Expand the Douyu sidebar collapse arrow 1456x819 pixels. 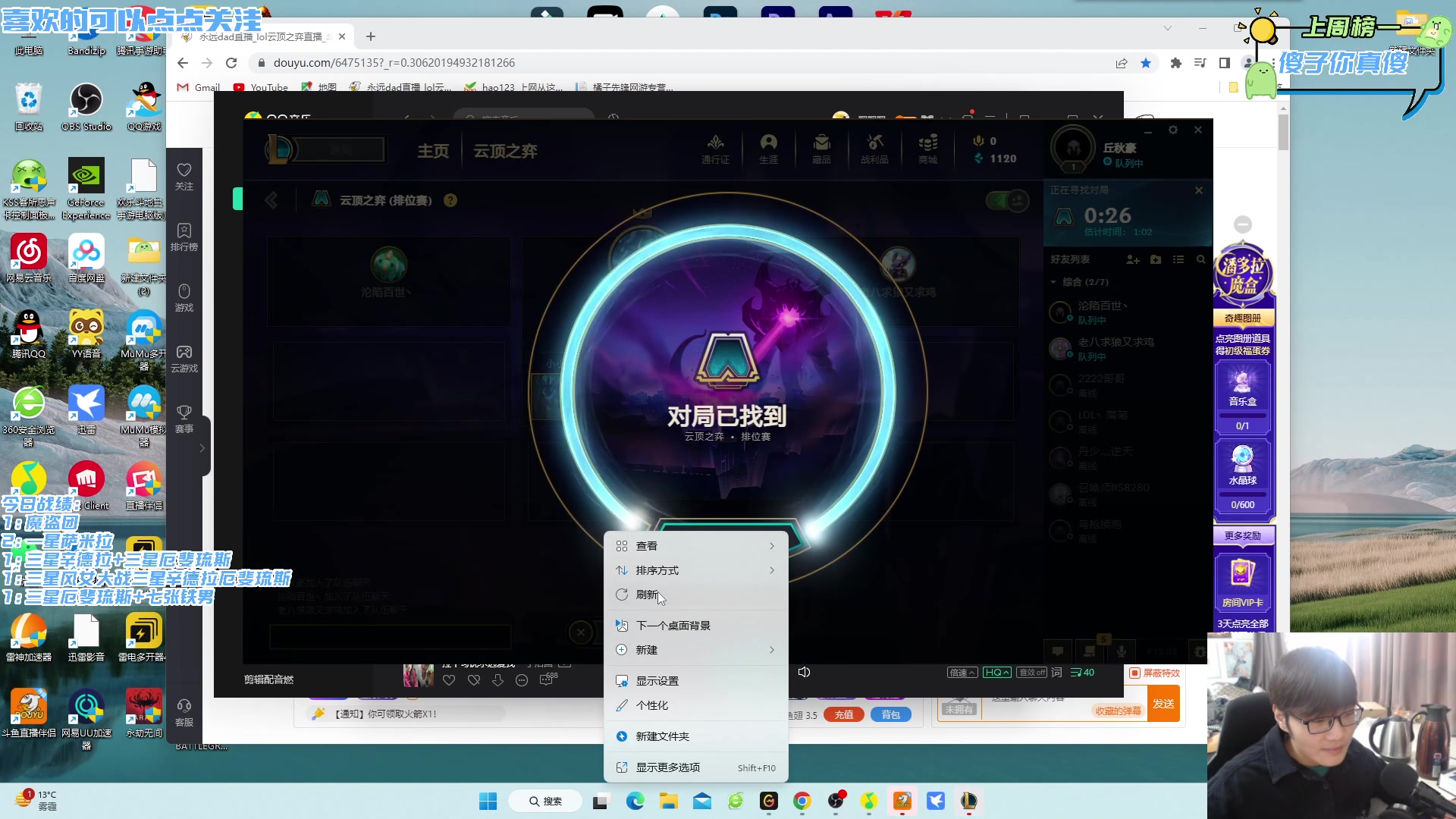pyautogui.click(x=202, y=448)
